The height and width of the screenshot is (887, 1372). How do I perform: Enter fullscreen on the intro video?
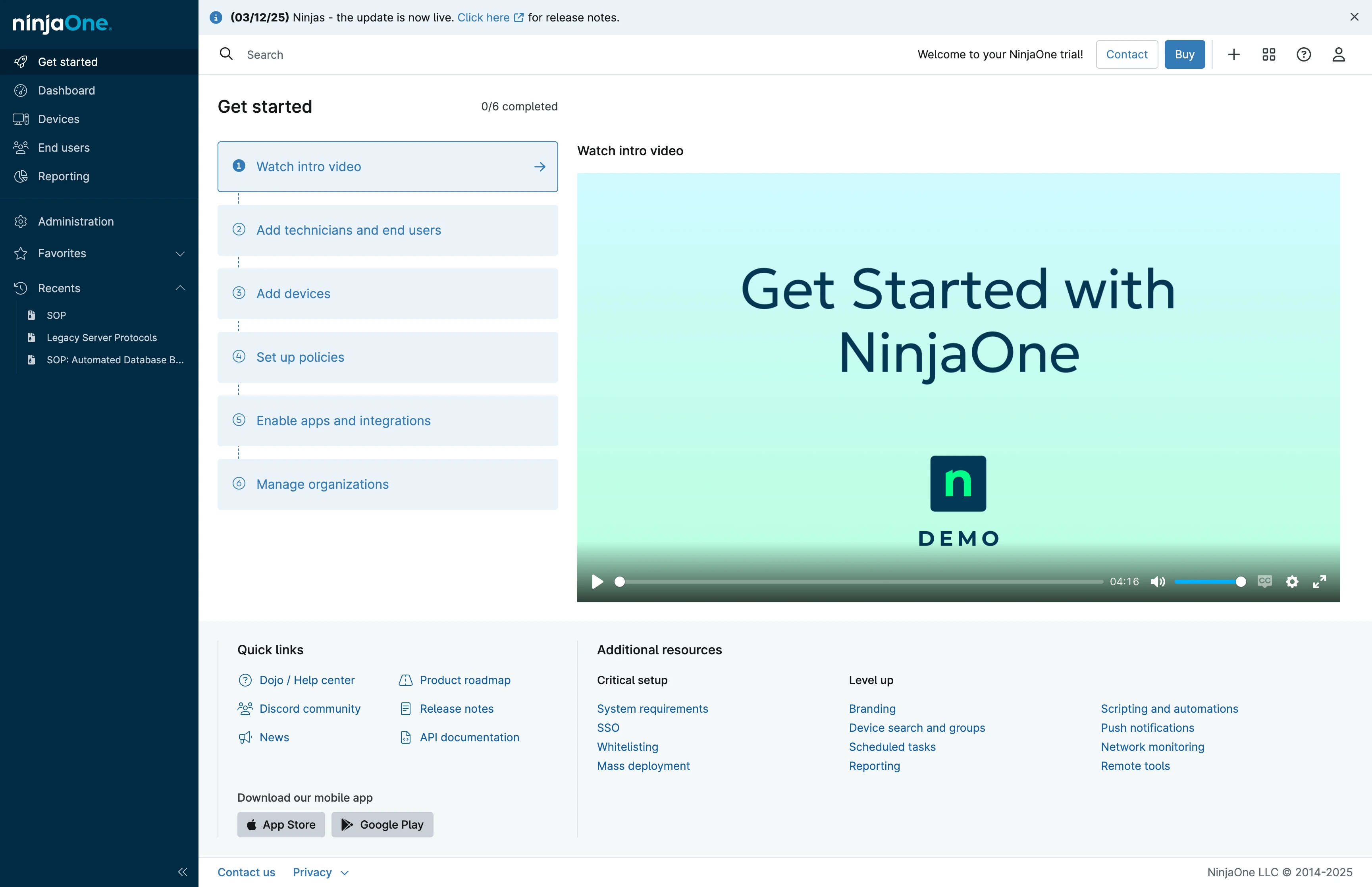tap(1319, 581)
